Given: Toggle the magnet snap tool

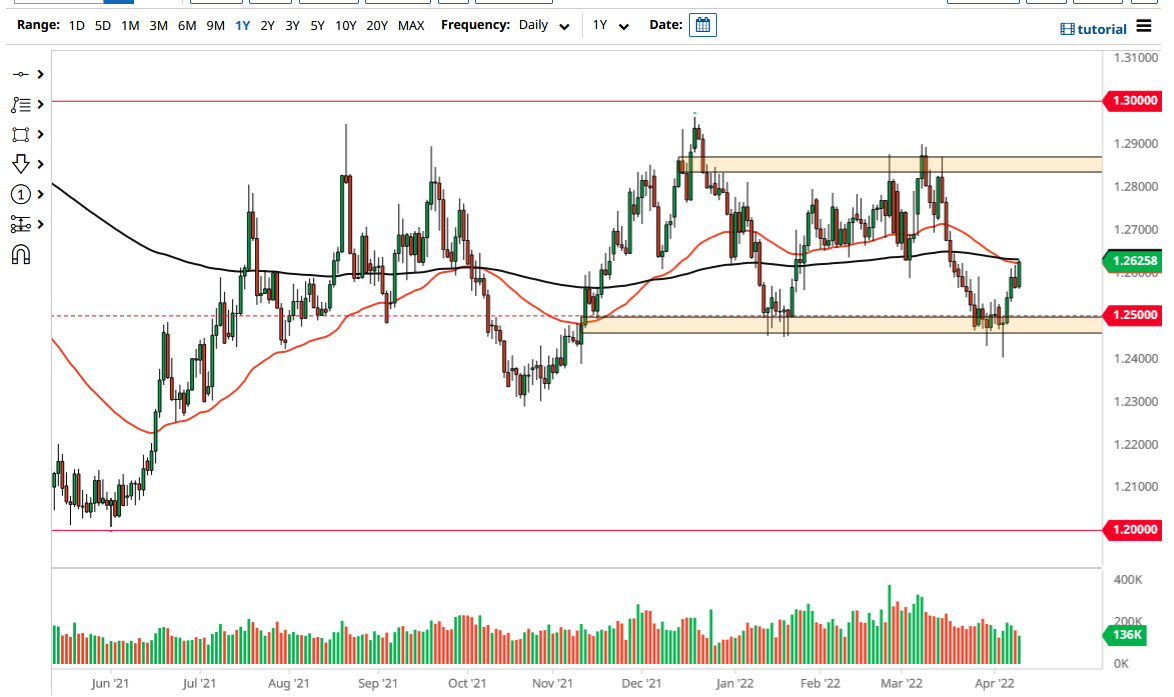Looking at the screenshot, I should click(20, 254).
